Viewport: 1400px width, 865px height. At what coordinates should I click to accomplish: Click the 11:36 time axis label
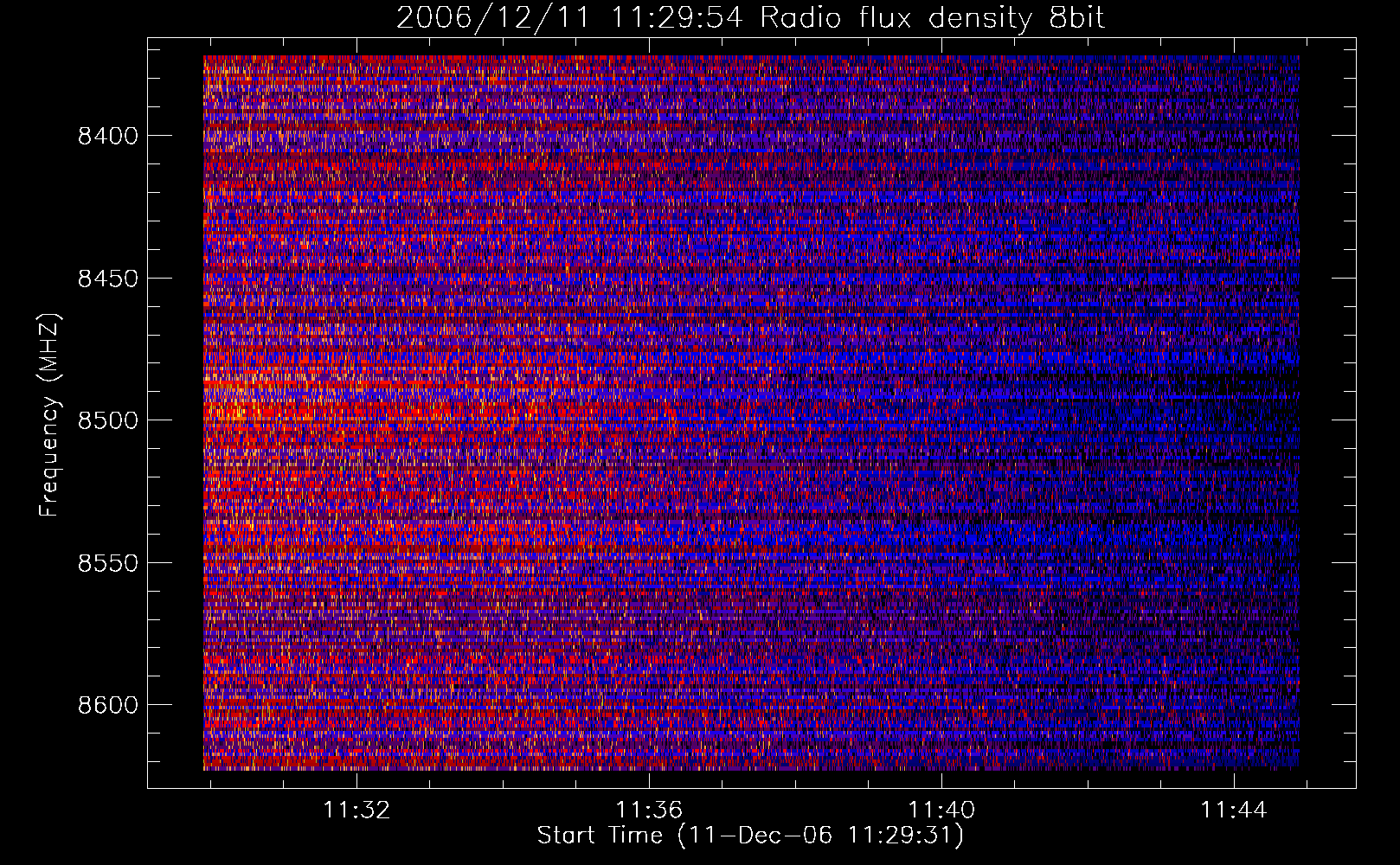649,811
